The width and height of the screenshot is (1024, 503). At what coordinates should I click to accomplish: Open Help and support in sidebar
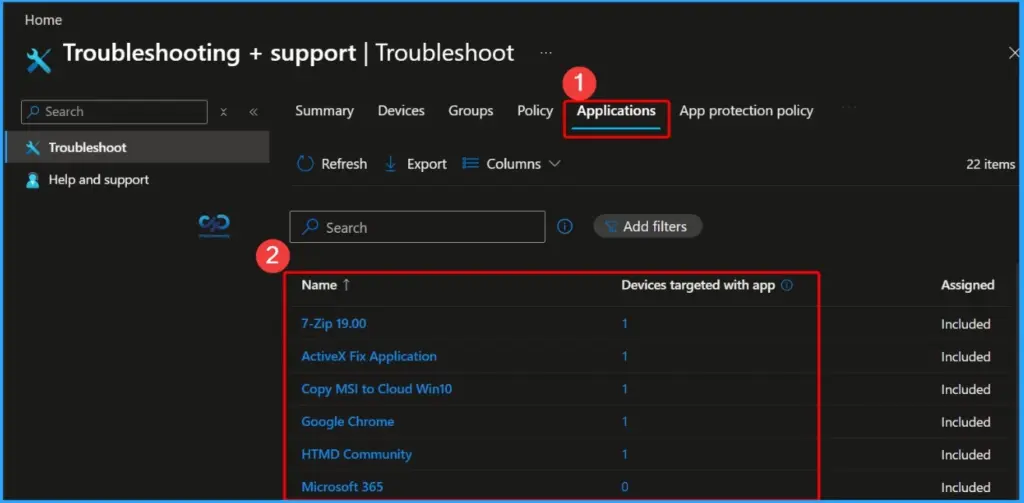point(98,180)
